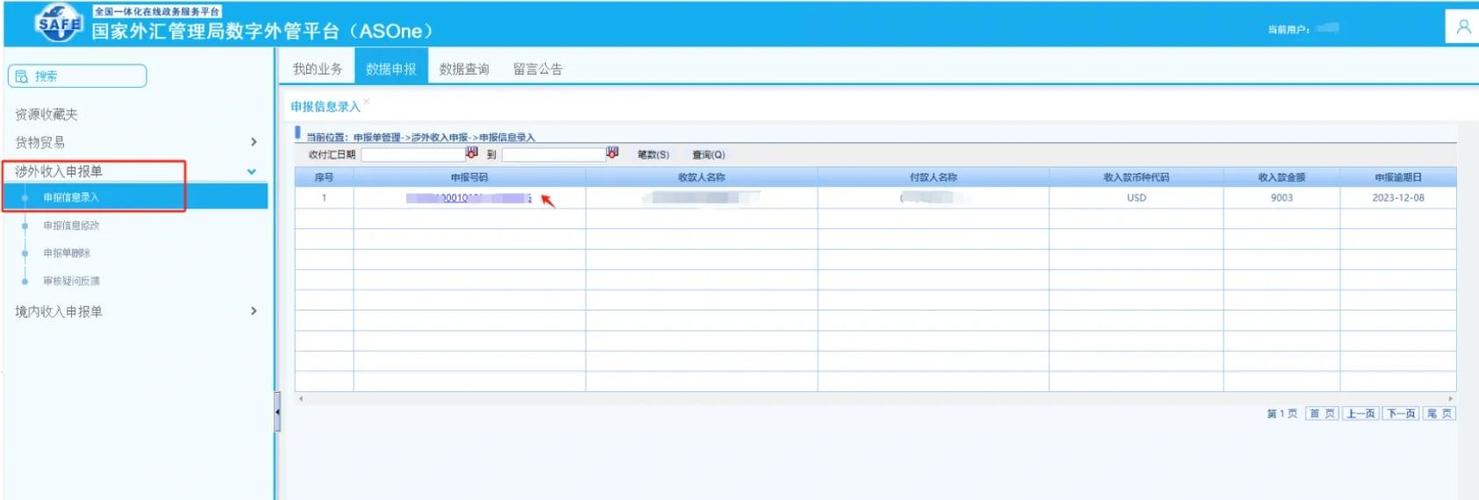Select the 申报信息录入 sub-tab
The image size is (1479, 500).
click(x=325, y=107)
